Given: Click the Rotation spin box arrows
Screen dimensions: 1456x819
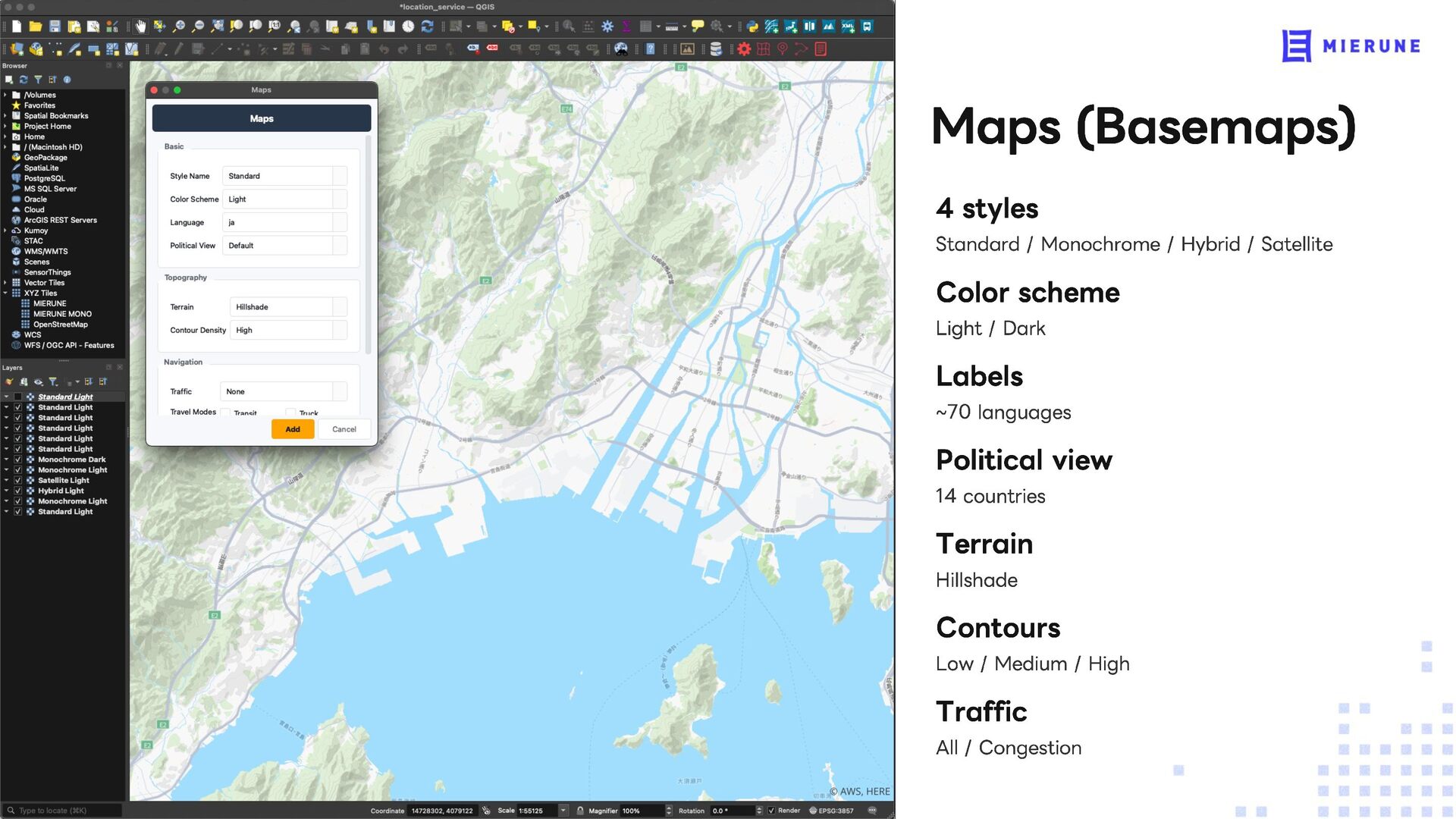Looking at the screenshot, I should (x=759, y=811).
